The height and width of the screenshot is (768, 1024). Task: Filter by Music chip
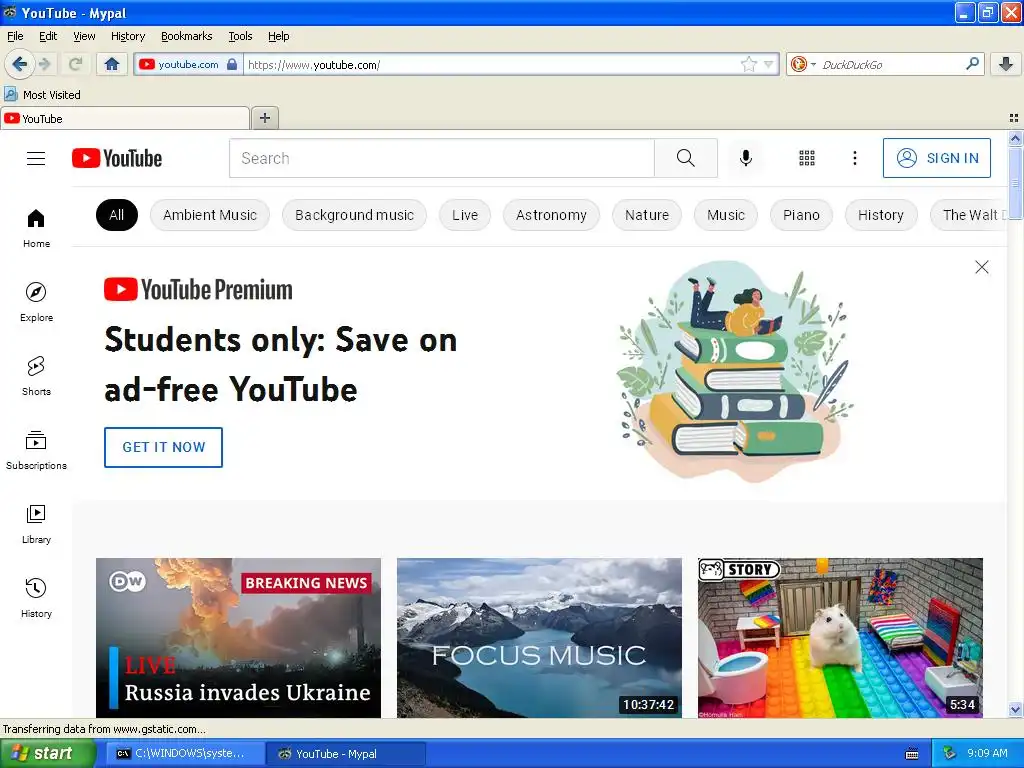click(x=726, y=215)
